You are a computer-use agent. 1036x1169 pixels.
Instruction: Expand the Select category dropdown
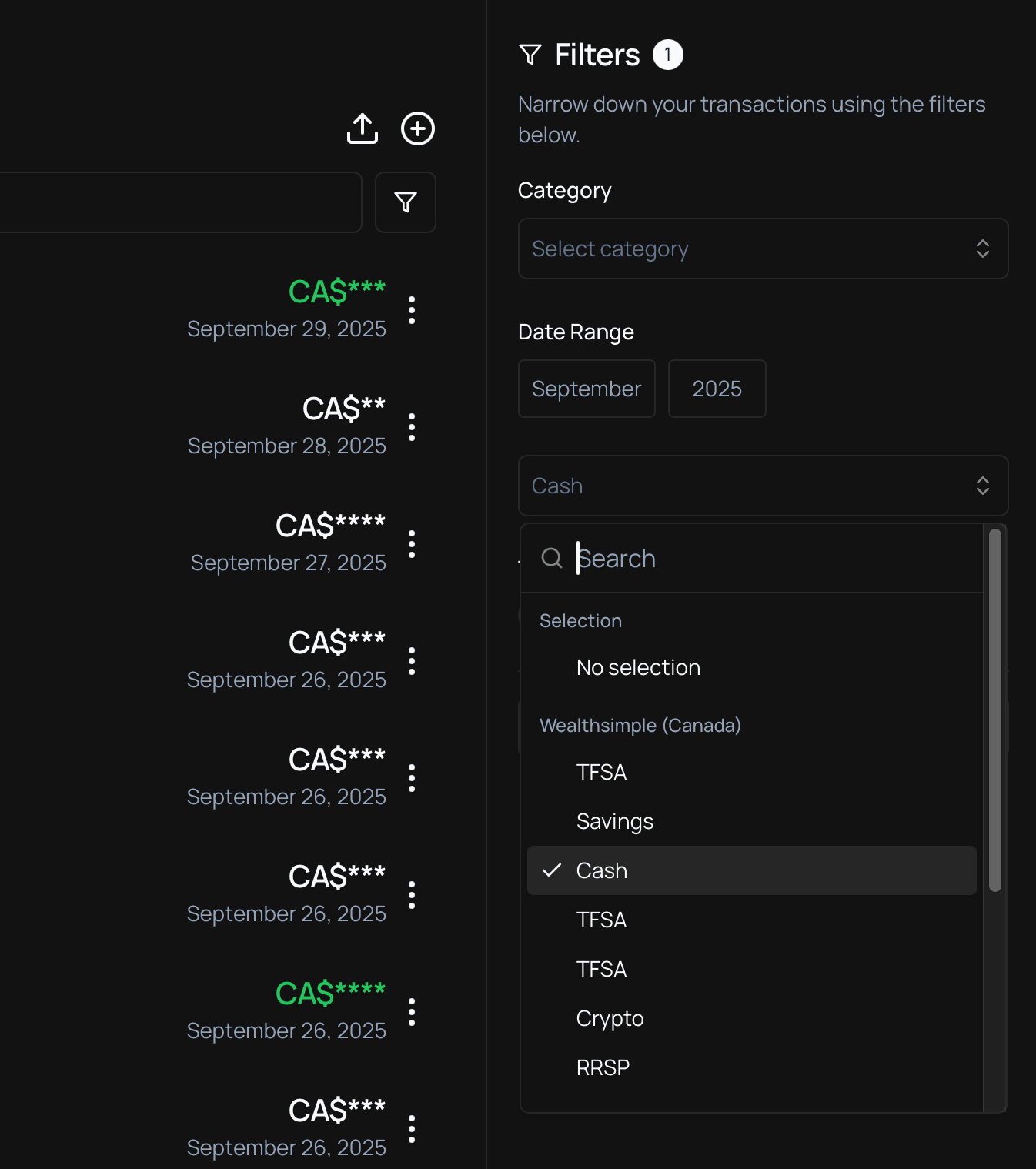(763, 249)
